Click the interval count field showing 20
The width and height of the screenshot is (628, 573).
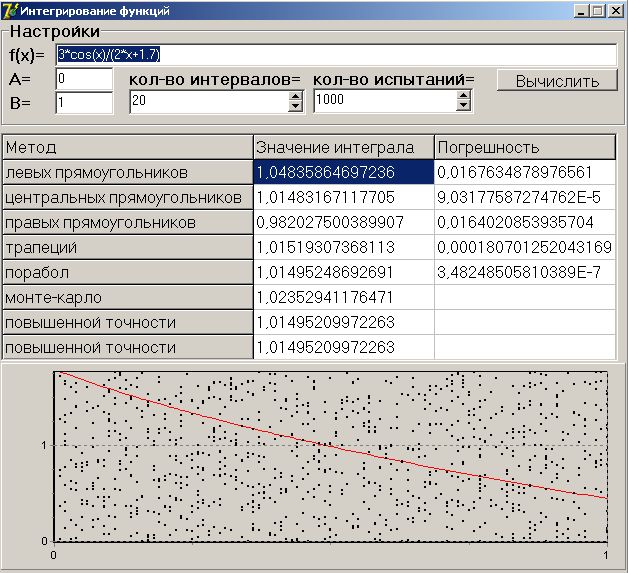click(209, 101)
